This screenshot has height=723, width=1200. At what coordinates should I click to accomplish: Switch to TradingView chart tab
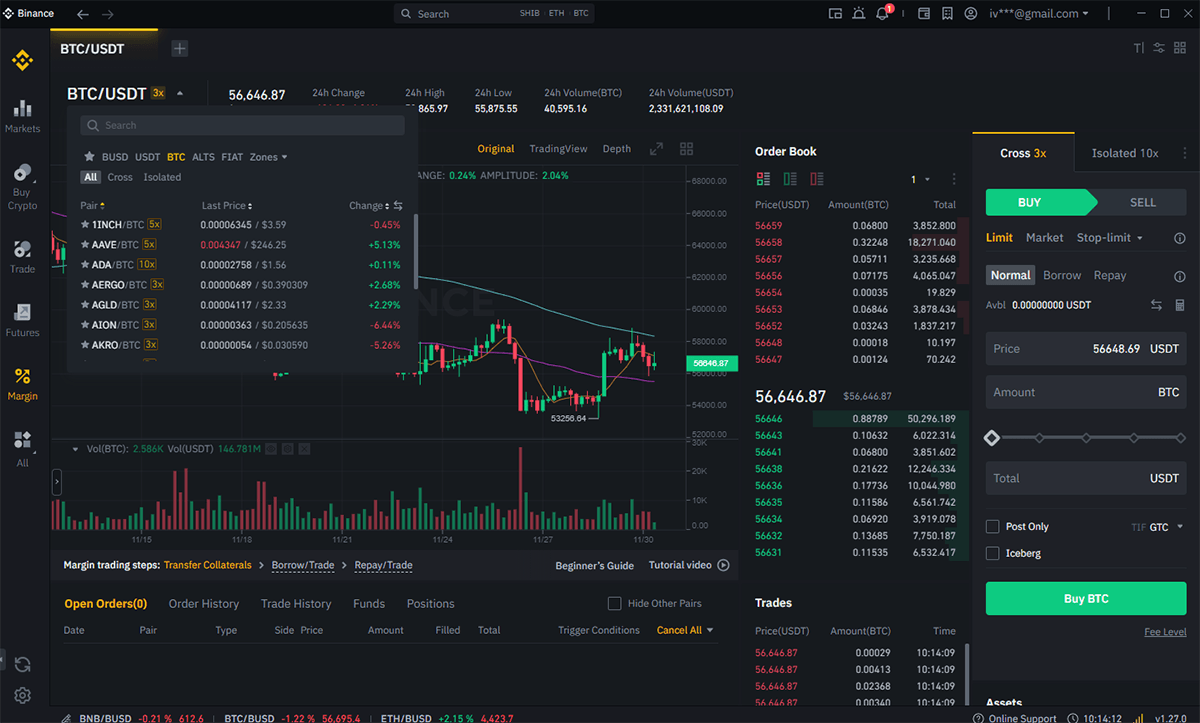[558, 149]
